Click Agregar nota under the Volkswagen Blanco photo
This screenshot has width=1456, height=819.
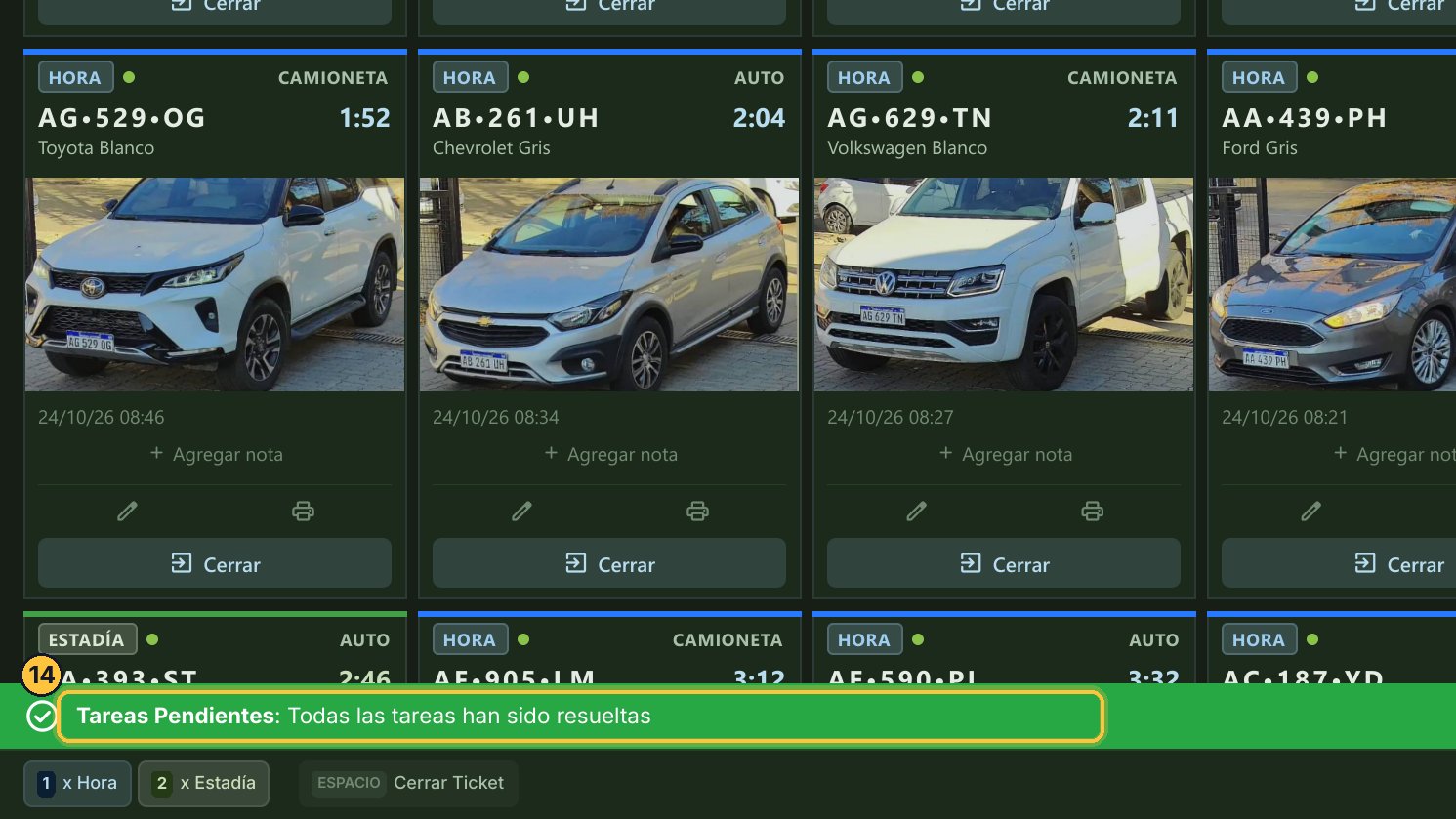coord(1006,454)
